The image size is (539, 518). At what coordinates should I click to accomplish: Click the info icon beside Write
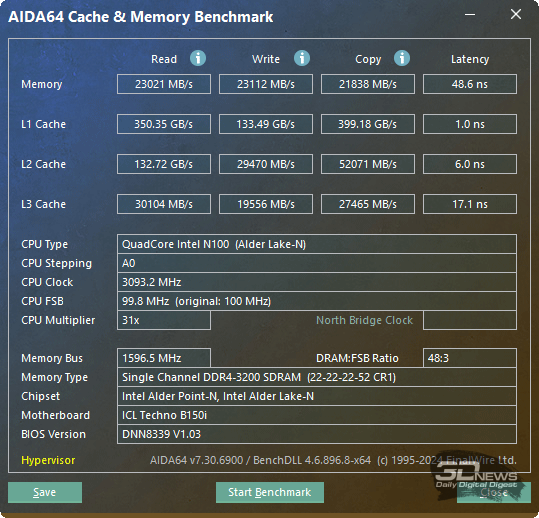(301, 58)
